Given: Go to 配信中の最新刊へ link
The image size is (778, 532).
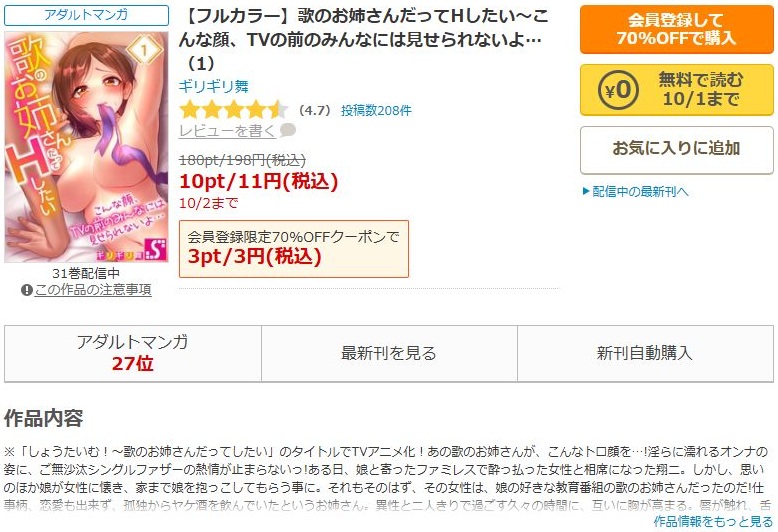Looking at the screenshot, I should (x=641, y=192).
